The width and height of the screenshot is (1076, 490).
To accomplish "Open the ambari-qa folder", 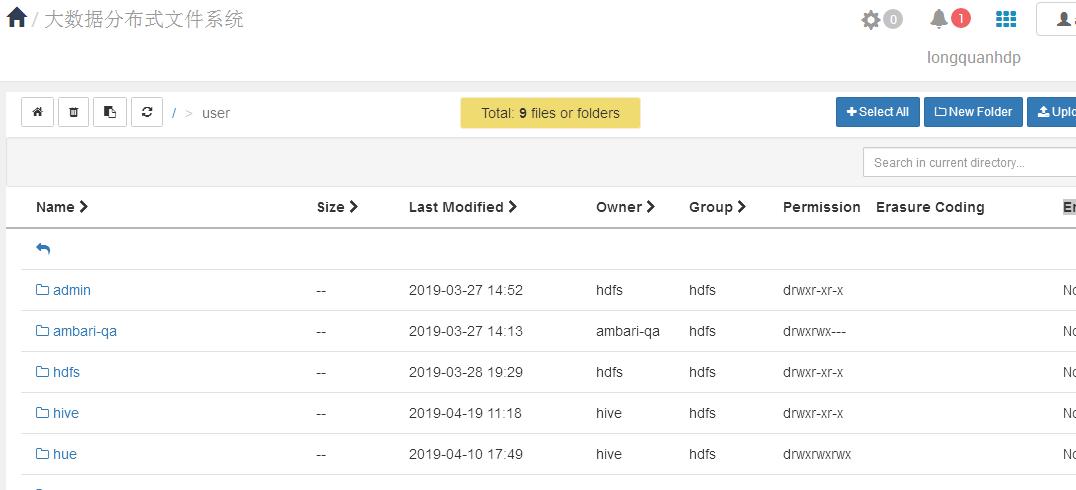I will point(84,331).
